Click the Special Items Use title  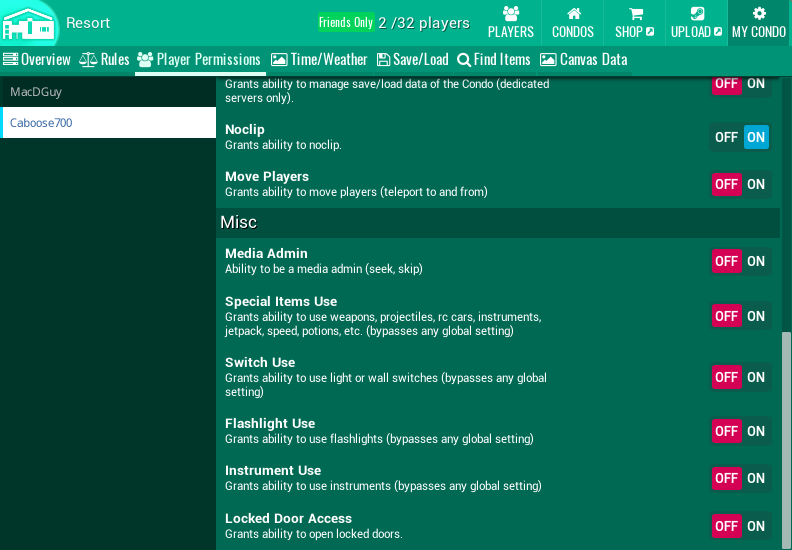pos(281,302)
